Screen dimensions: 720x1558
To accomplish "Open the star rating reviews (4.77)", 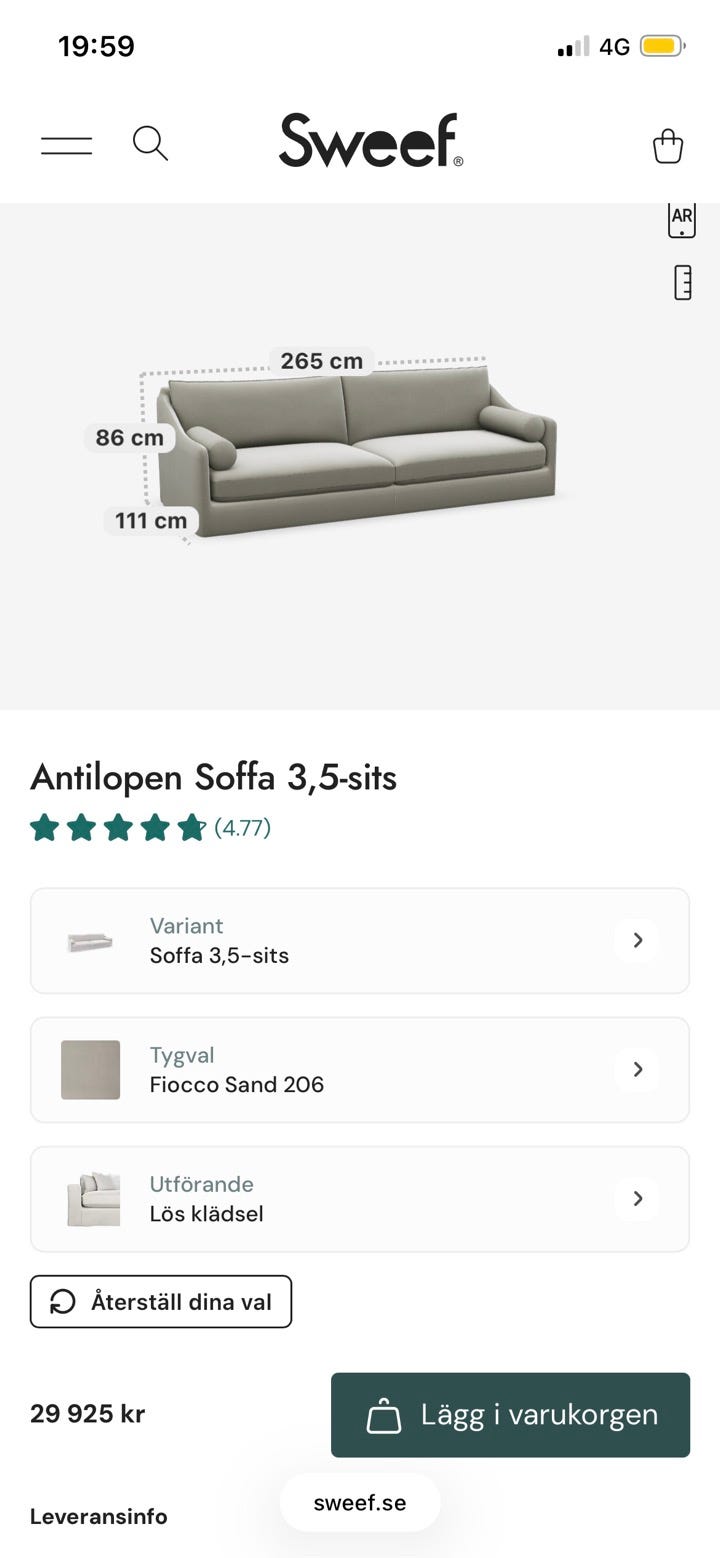I will click(150, 828).
